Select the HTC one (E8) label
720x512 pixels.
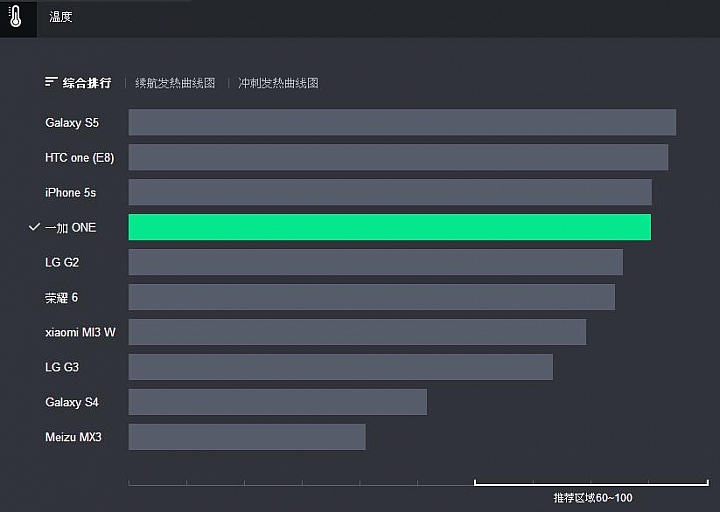(x=79, y=158)
